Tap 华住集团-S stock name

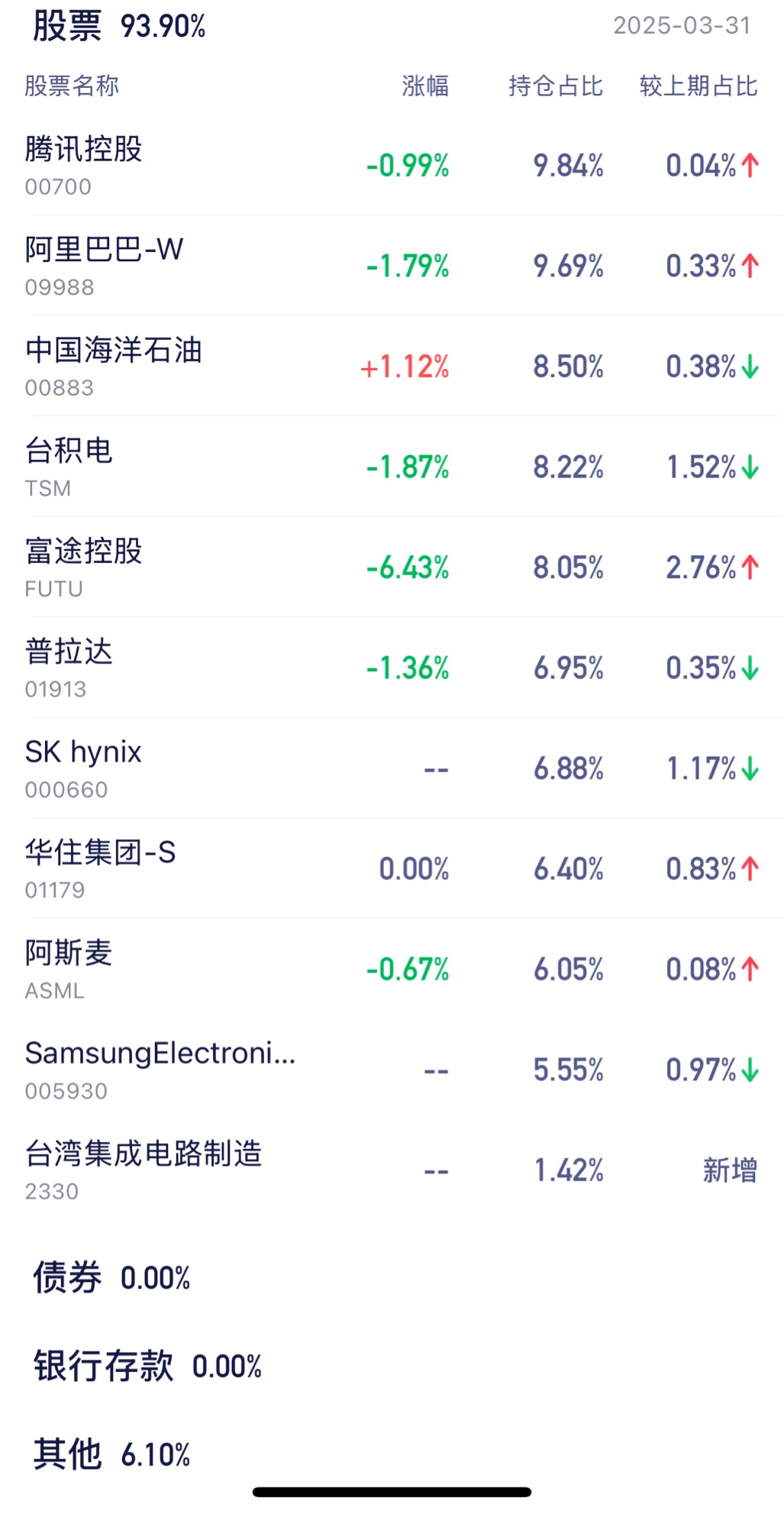pos(100,852)
